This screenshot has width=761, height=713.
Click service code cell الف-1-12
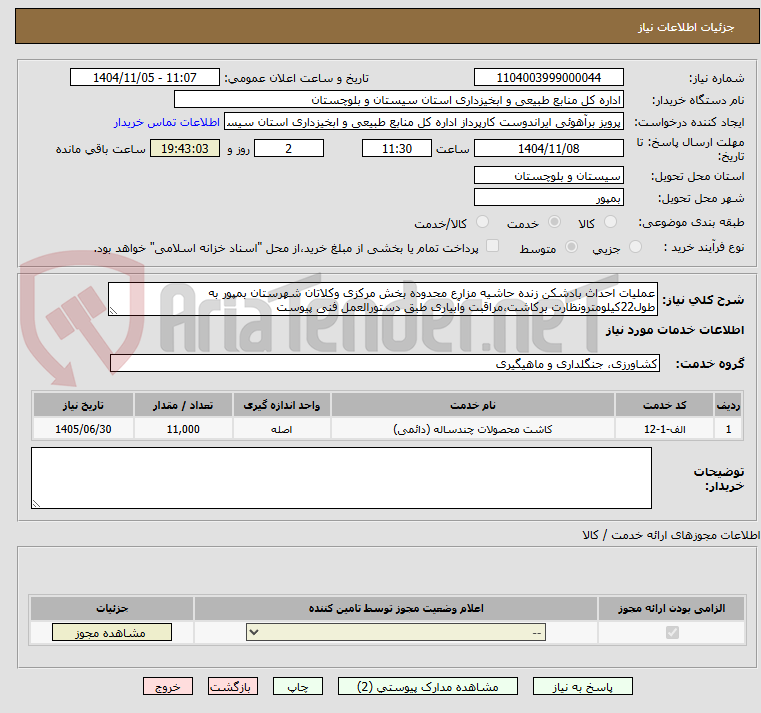[x=664, y=430]
